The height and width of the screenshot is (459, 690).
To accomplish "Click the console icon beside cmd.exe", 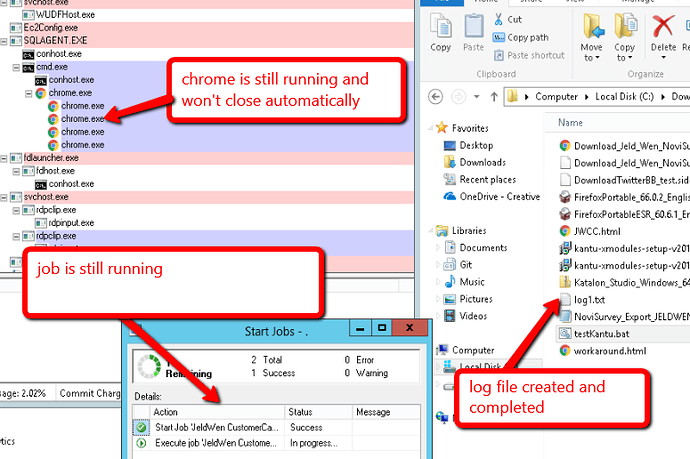I will point(29,68).
